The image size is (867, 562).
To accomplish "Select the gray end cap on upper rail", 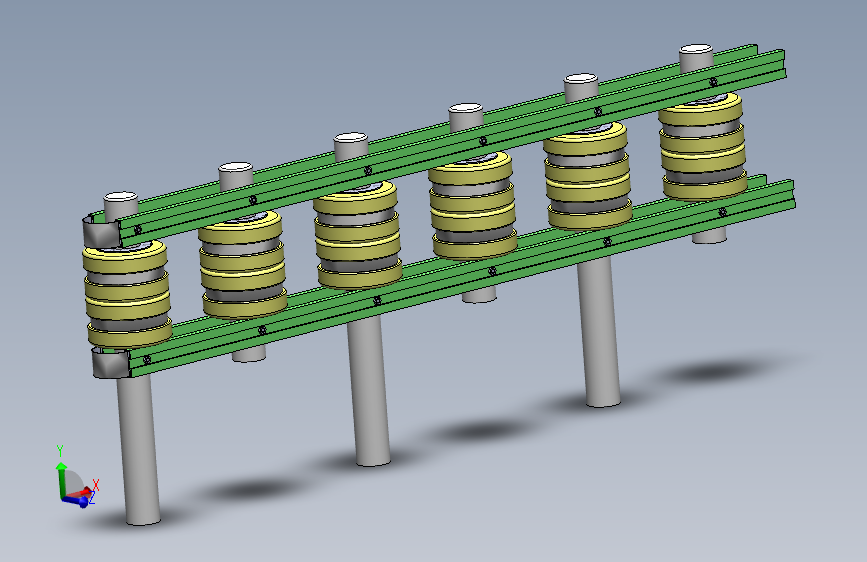I will point(102,231).
